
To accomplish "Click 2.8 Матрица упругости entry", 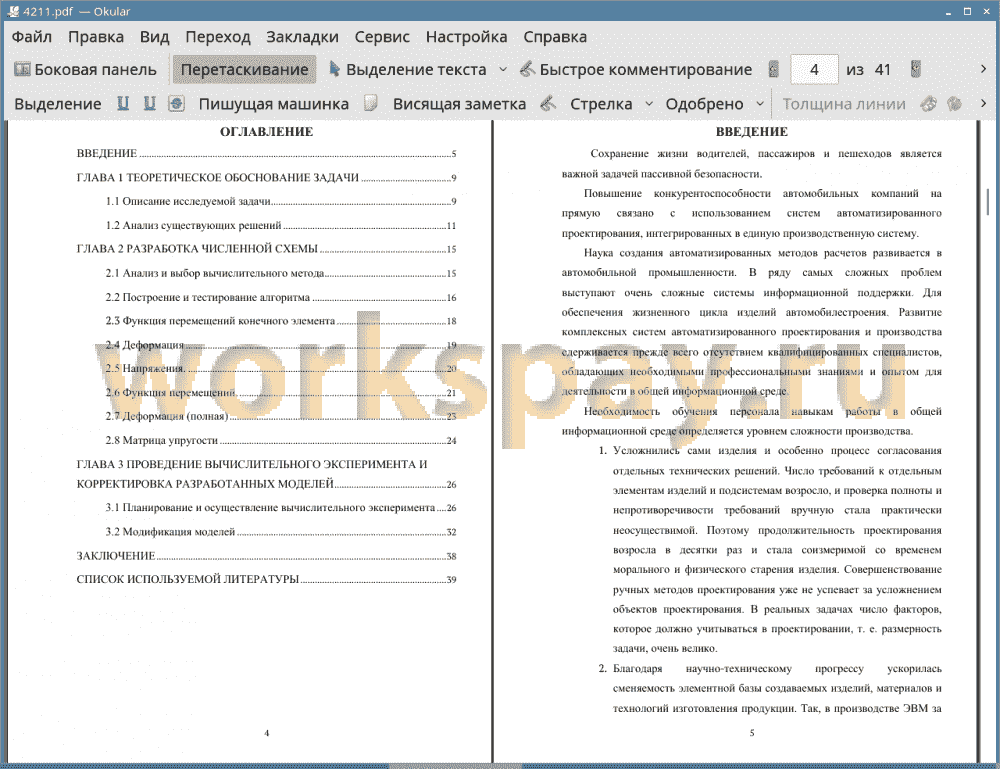I will pos(281,441).
